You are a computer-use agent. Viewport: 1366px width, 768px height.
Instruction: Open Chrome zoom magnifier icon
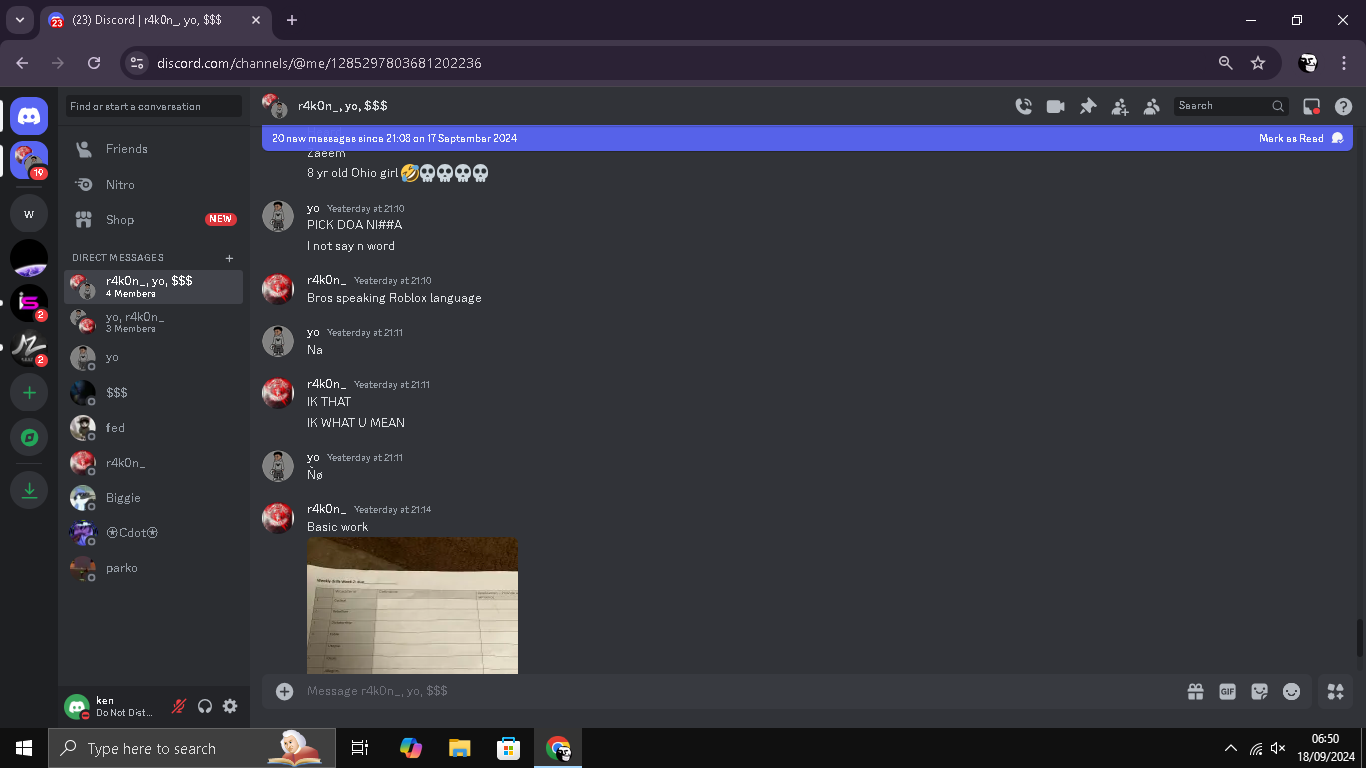pos(1226,63)
